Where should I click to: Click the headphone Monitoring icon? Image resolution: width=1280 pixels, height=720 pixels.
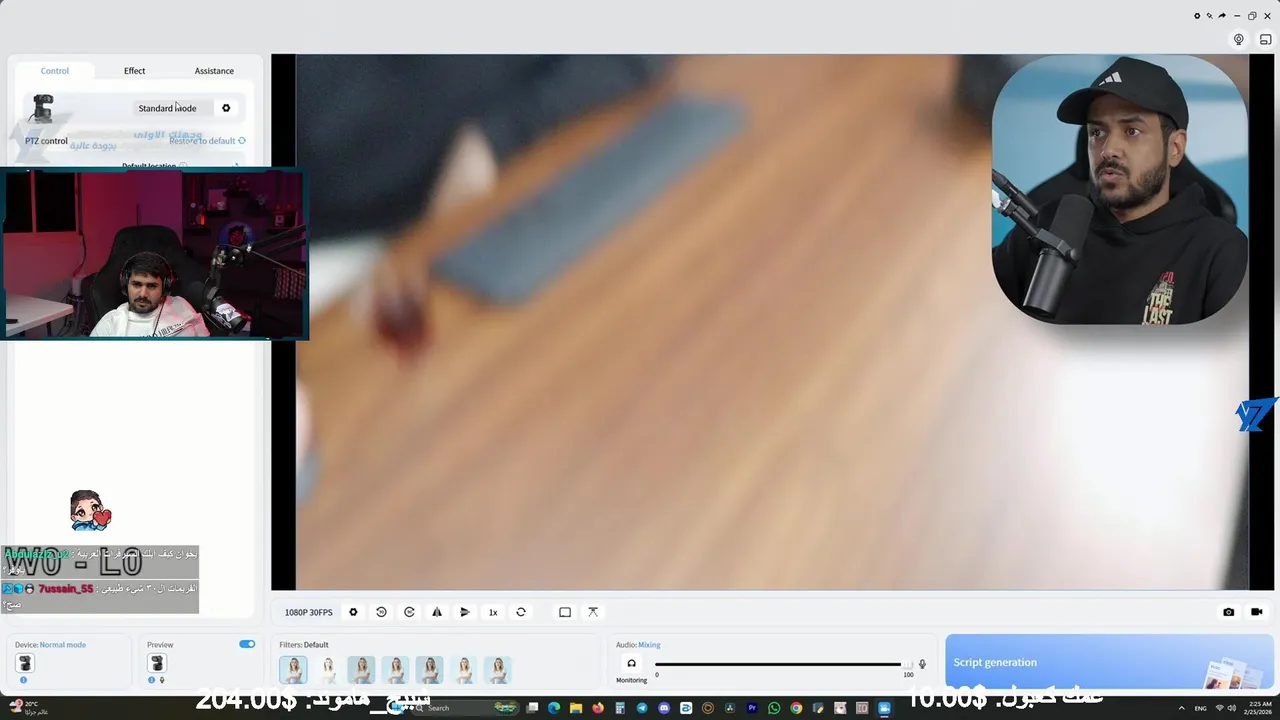(x=631, y=663)
